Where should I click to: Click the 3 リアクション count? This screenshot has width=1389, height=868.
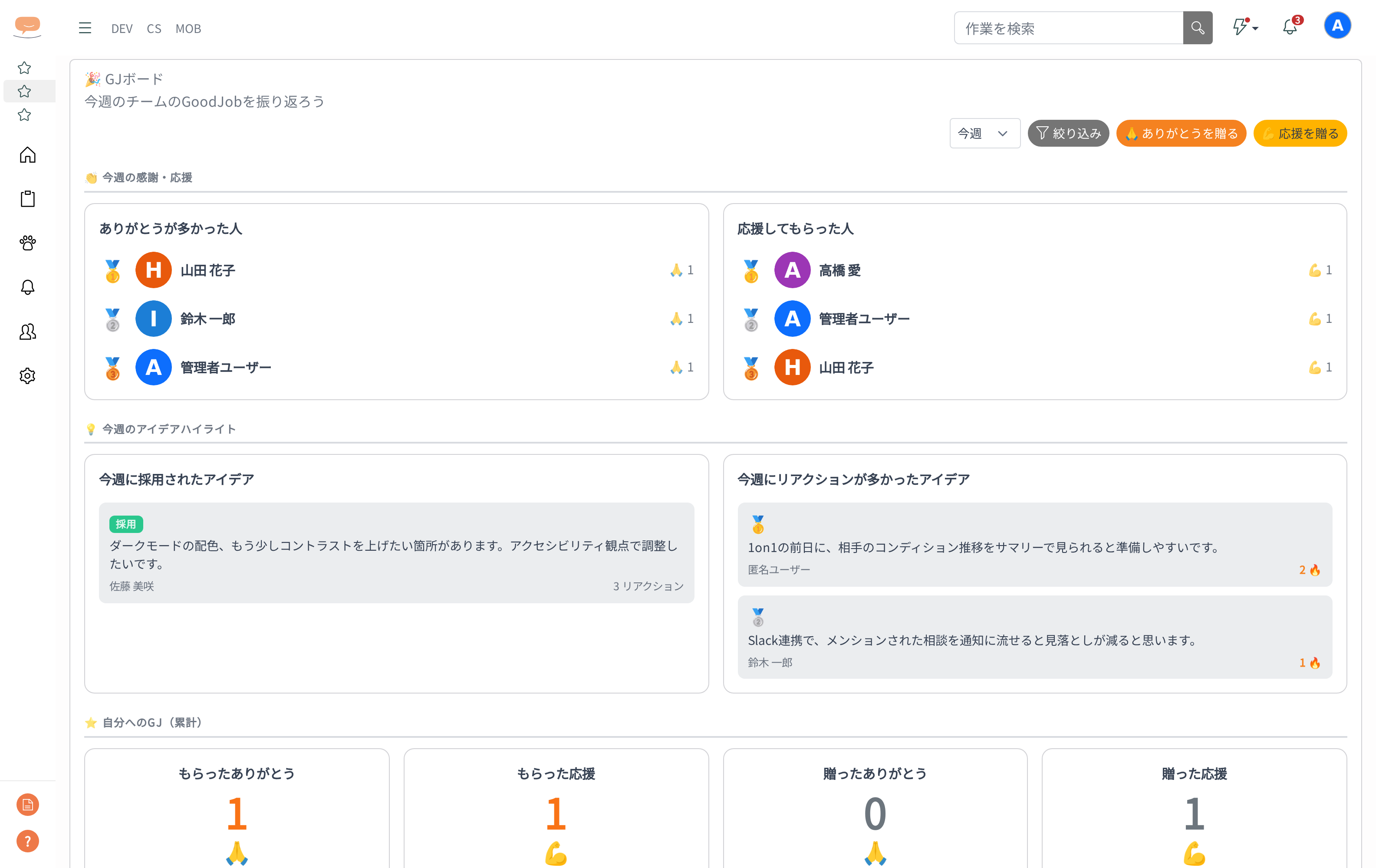click(648, 586)
